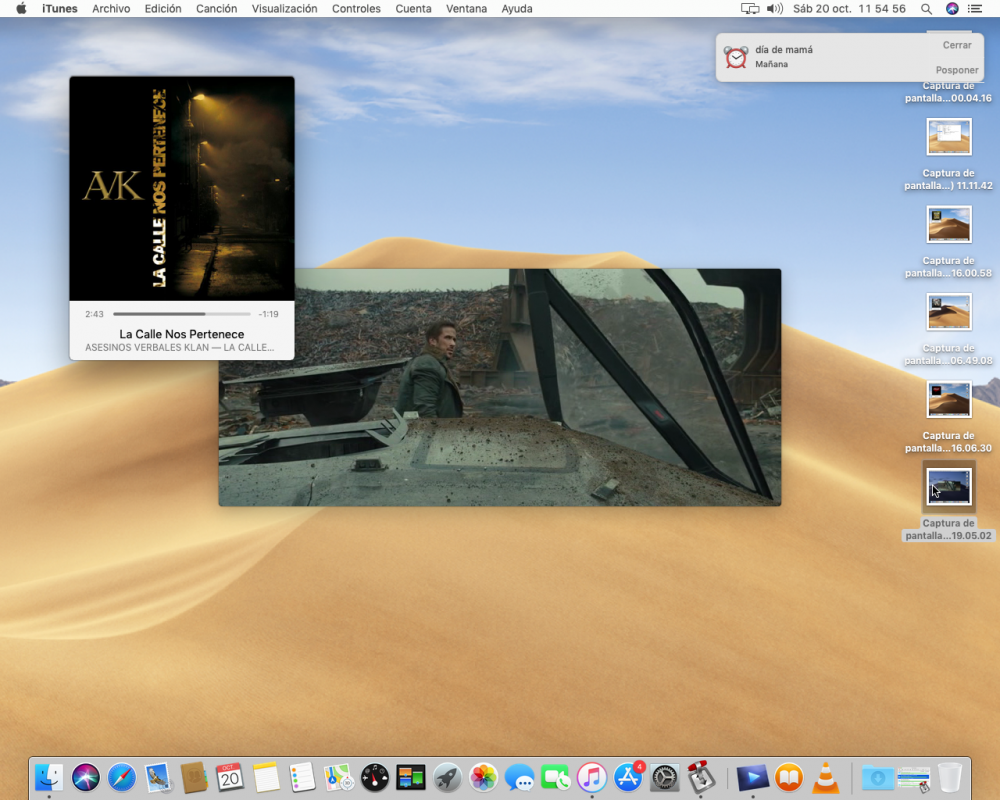Open the Reminders app in Dock
This screenshot has width=1000, height=800.
point(302,778)
